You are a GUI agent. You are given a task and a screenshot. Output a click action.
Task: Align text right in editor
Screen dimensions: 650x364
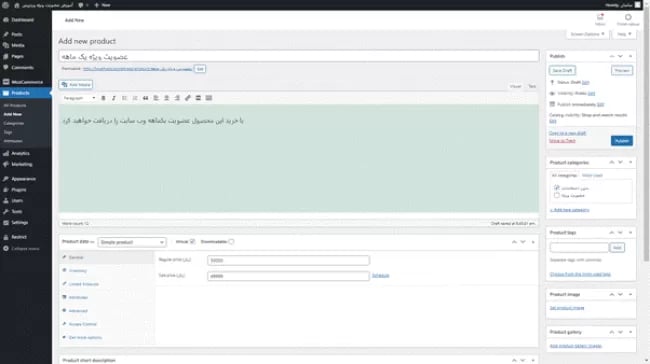click(177, 98)
